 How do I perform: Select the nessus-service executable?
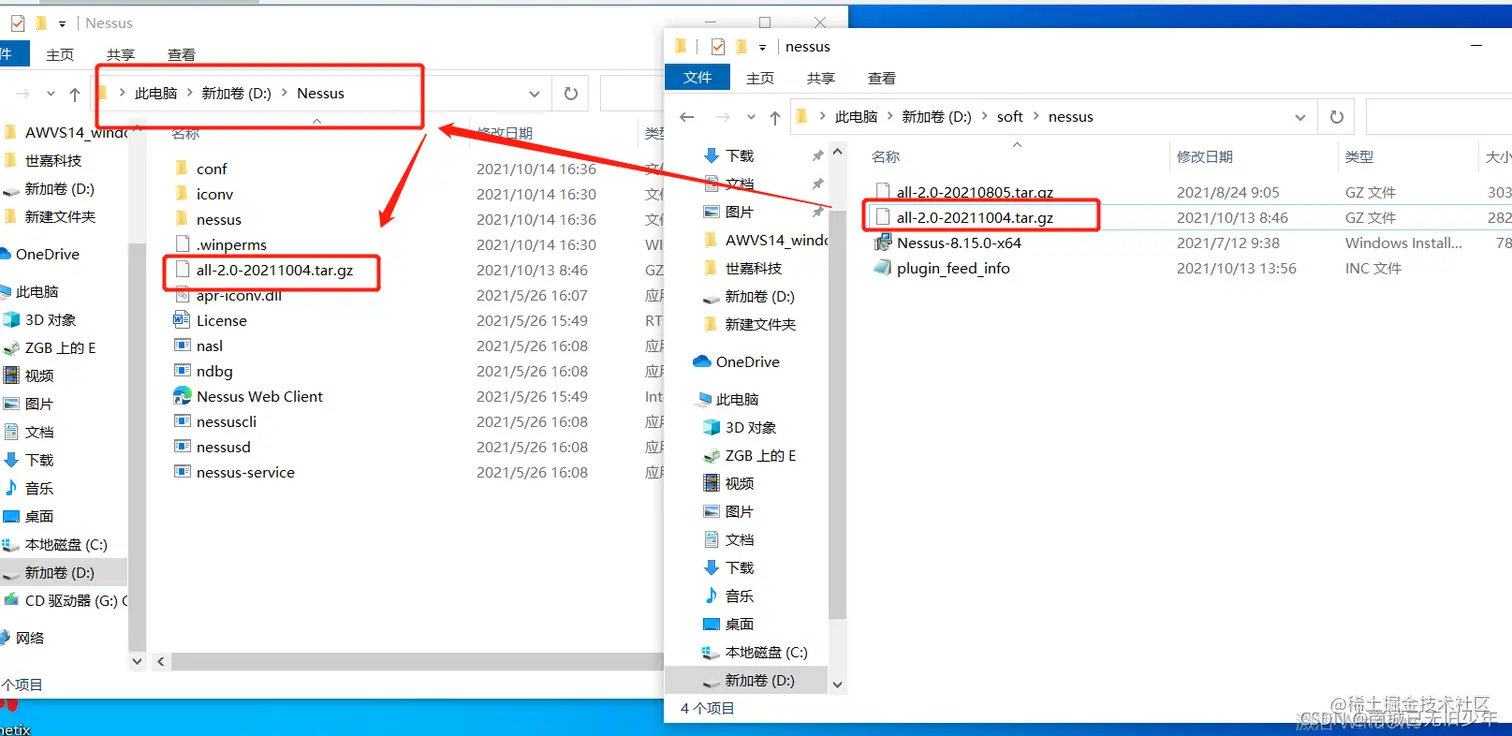click(245, 472)
